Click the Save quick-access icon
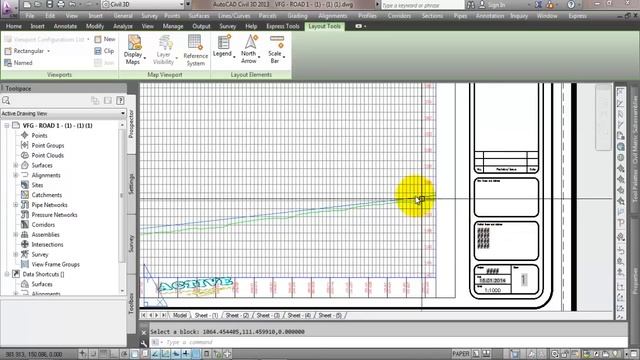The height and width of the screenshot is (360, 640). pos(49,4)
